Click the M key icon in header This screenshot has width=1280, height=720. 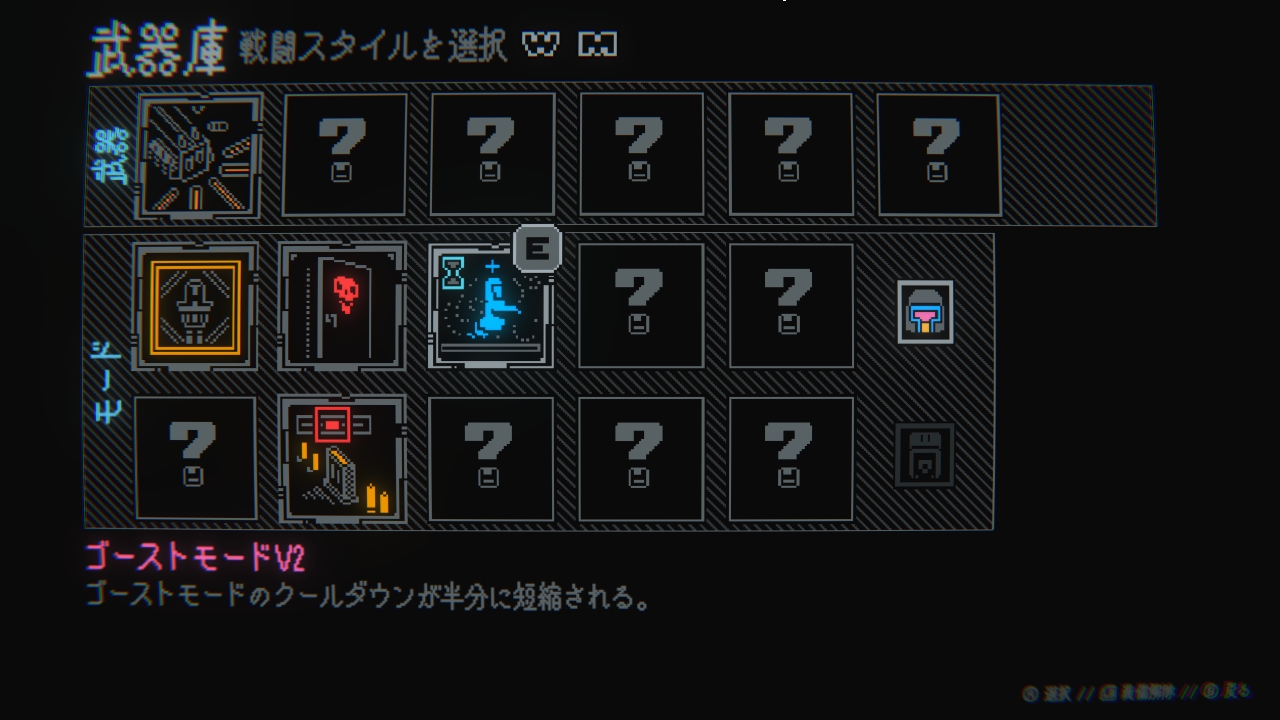click(599, 45)
